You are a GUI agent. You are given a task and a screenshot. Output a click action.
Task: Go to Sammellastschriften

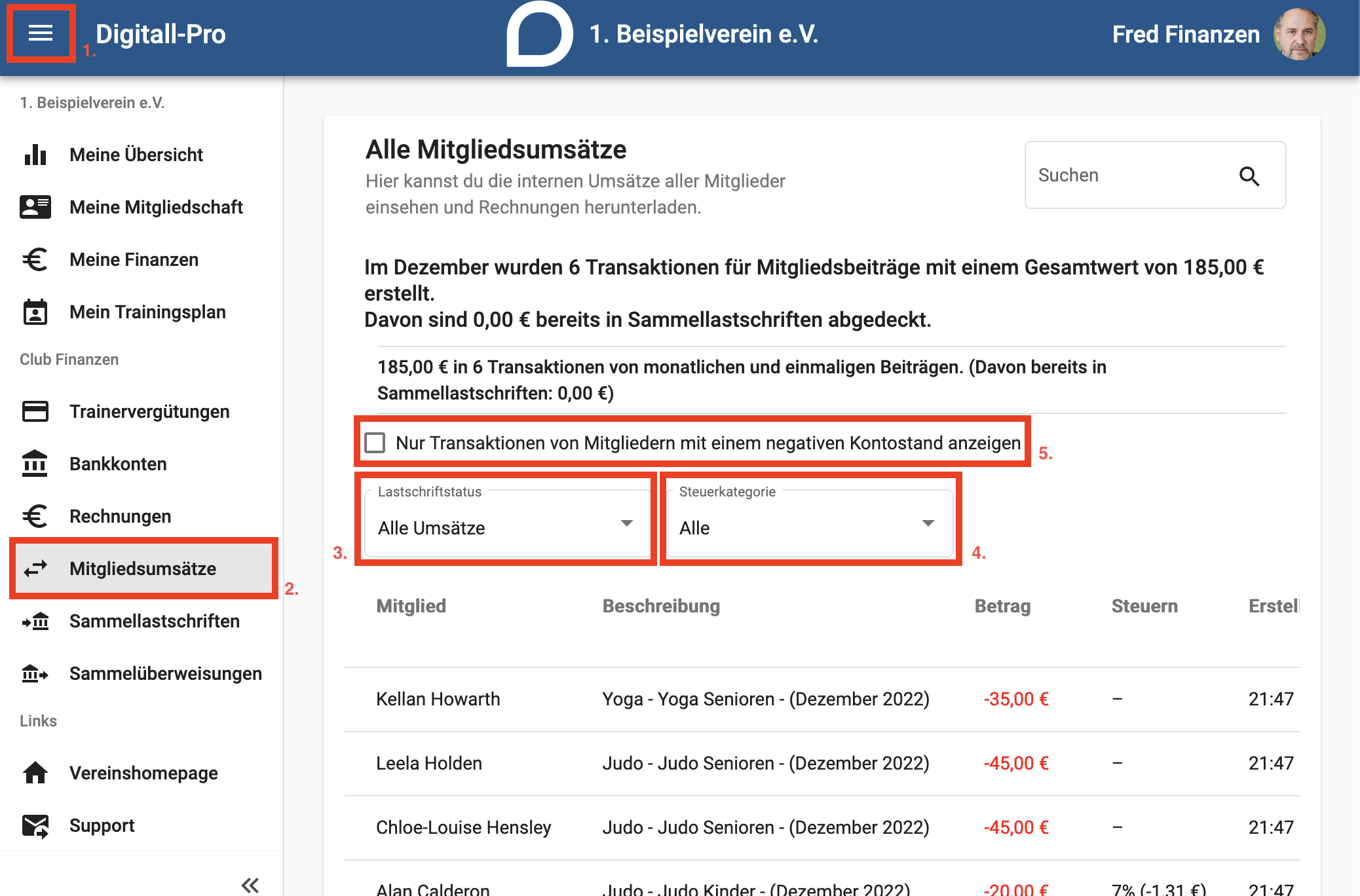pyautogui.click(x=142, y=621)
